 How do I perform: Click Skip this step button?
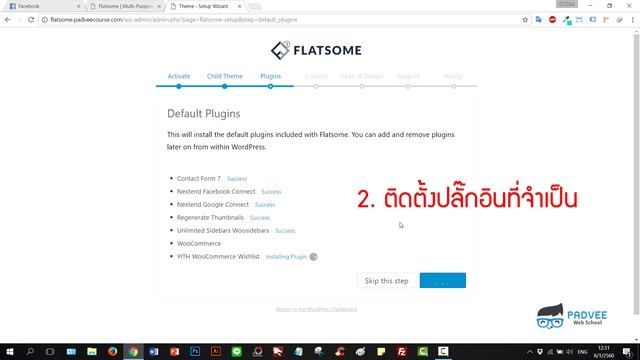click(x=387, y=280)
